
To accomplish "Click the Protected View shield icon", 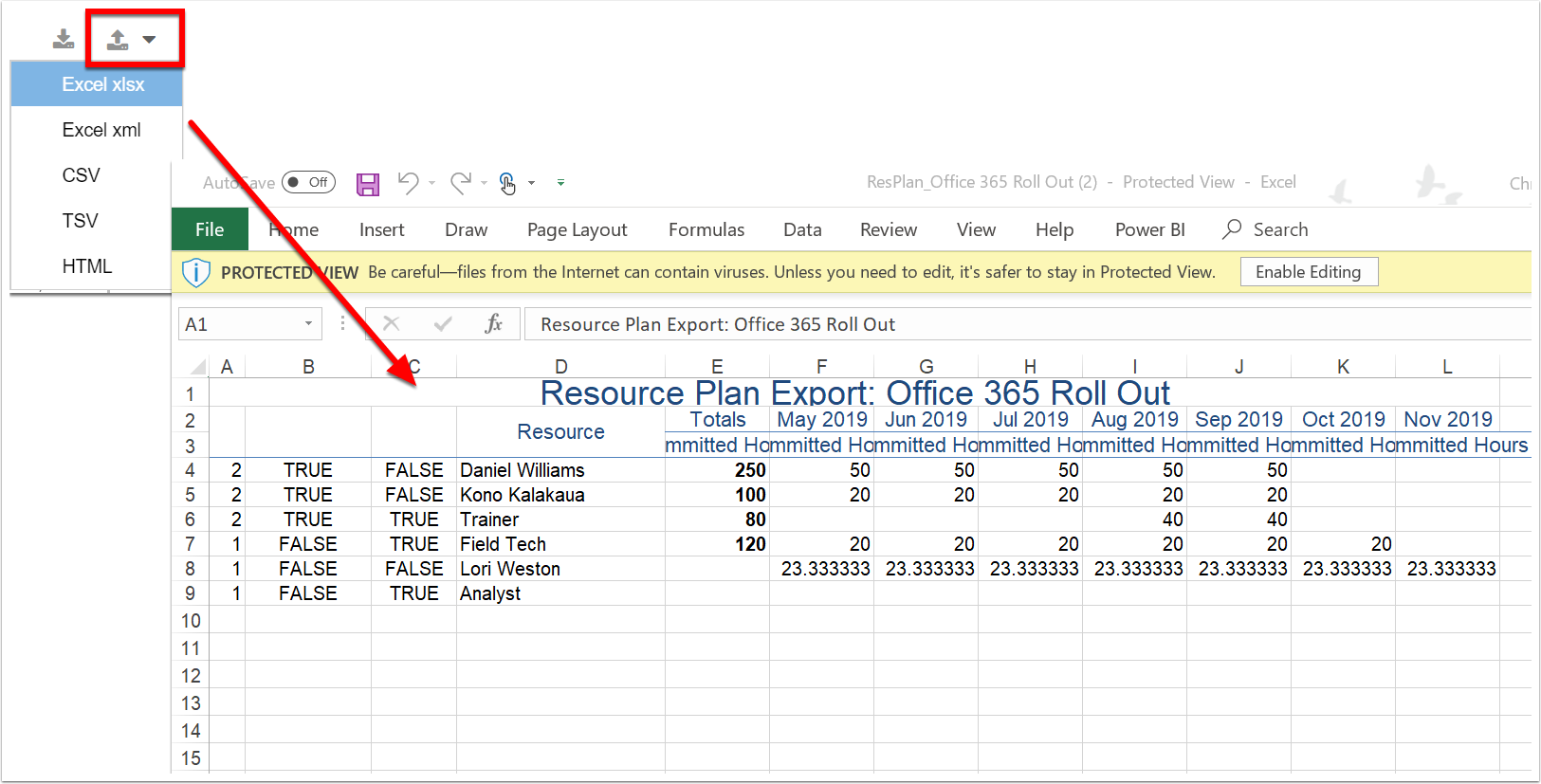I will [195, 272].
